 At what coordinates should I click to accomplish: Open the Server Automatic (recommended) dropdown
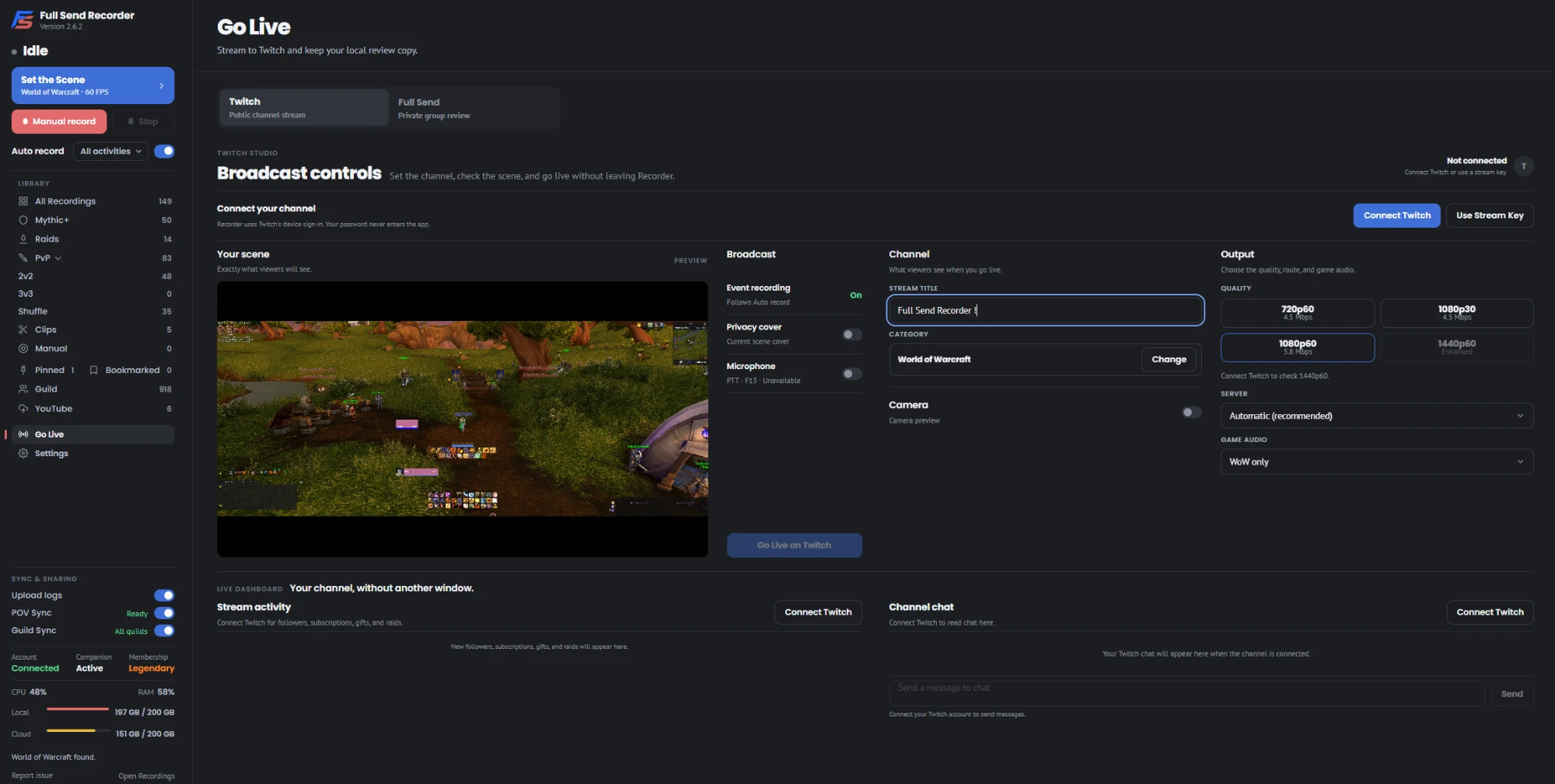tap(1377, 416)
